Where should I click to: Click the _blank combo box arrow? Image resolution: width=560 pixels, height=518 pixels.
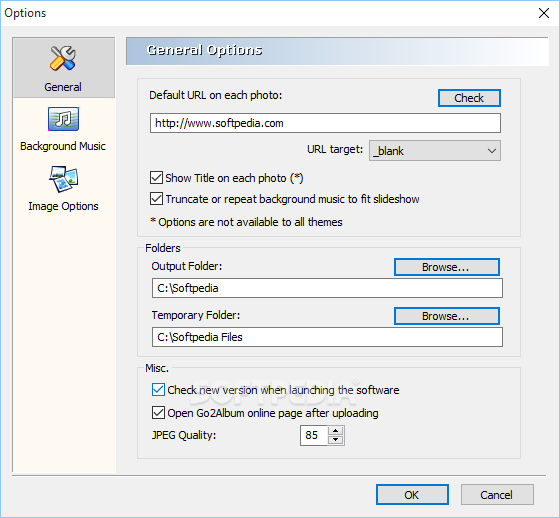(x=492, y=151)
